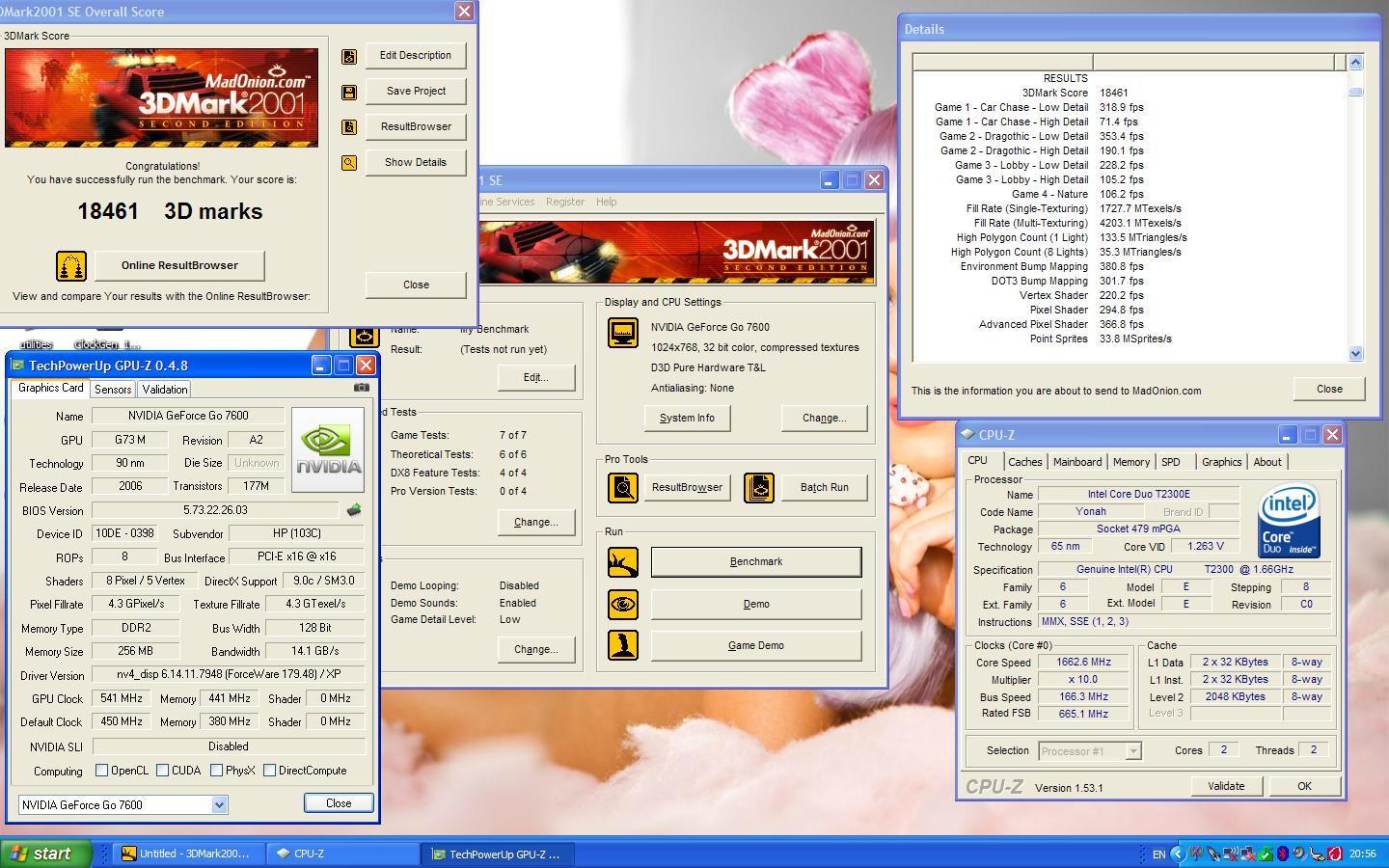This screenshot has width=1389, height=868.
Task: Open the CPU-Z SPD tab
Action: [x=1170, y=462]
